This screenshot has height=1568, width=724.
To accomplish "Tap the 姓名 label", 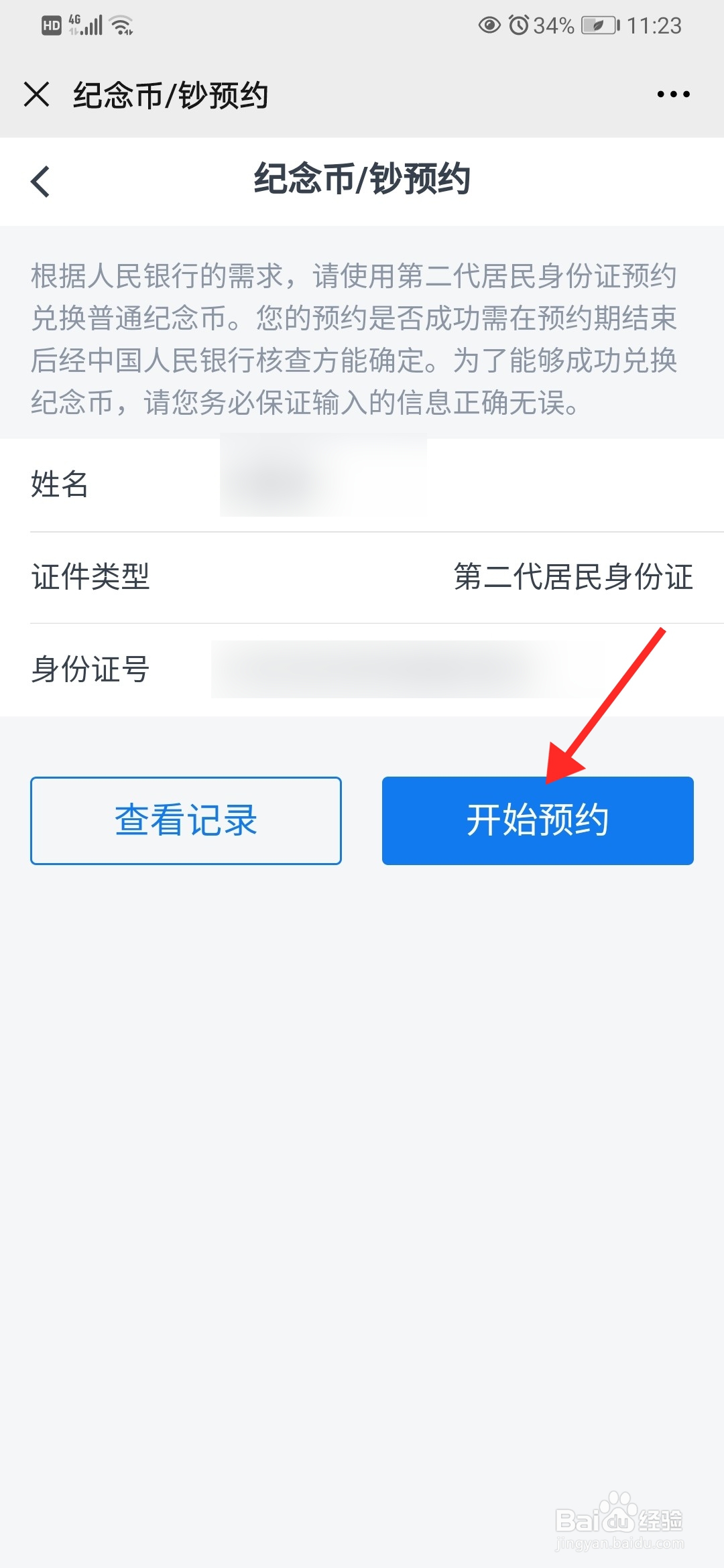I will tap(60, 484).
